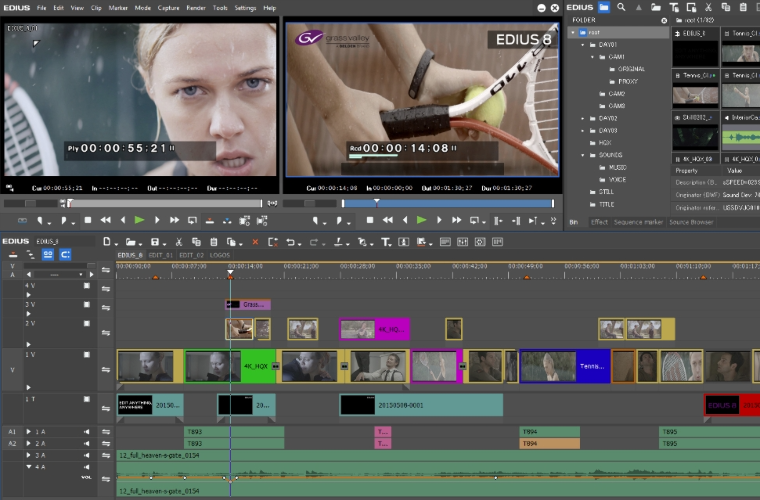
Task: Click the Save Project icon in timeline toolbar
Action: [x=155, y=242]
